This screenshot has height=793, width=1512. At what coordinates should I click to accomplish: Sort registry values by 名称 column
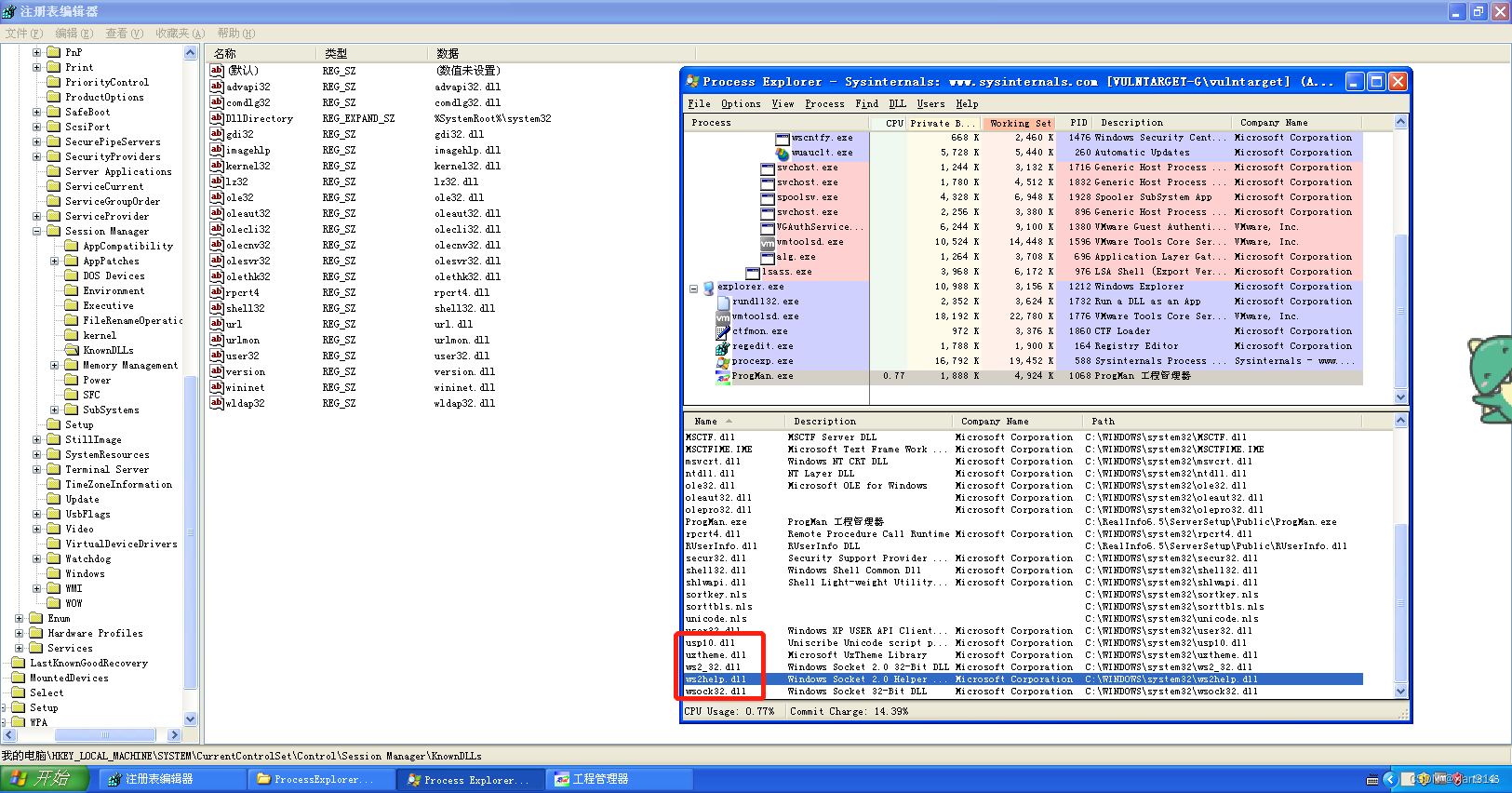261,53
